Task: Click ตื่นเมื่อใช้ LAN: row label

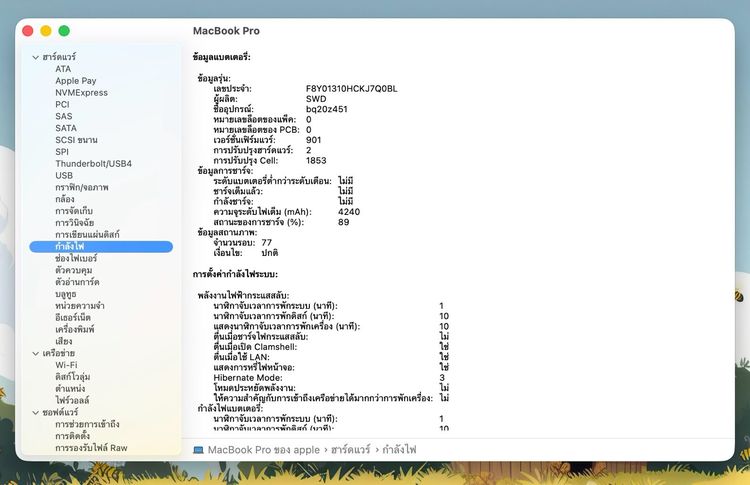Action: [242, 357]
